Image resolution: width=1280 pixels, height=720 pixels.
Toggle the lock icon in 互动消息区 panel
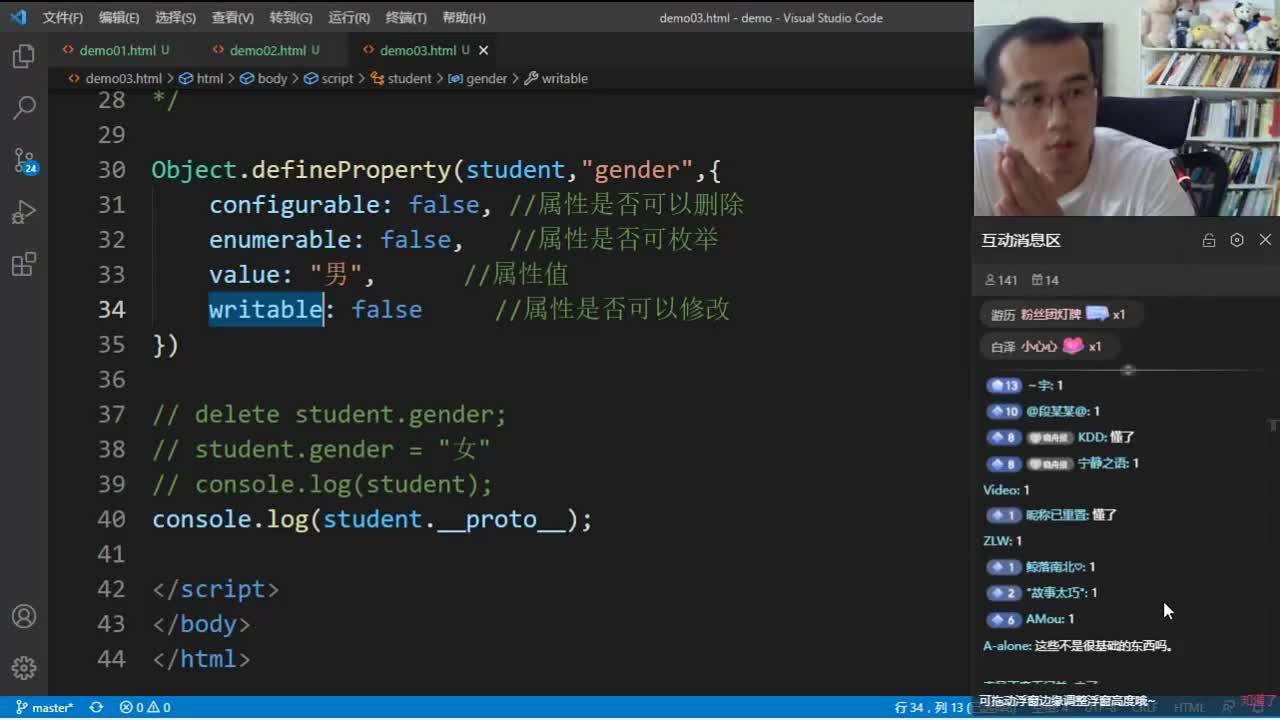click(x=1209, y=240)
